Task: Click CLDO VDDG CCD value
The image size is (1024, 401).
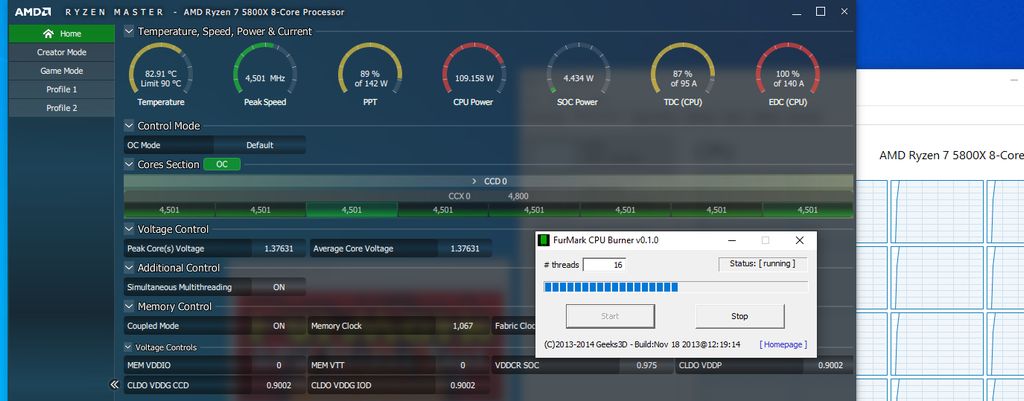Action: (x=279, y=385)
